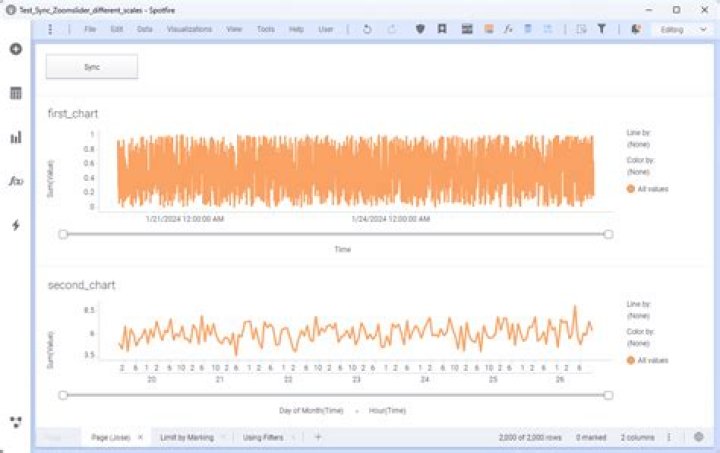
Task: Open the f(x) sidebar icon
Action: click(16, 181)
